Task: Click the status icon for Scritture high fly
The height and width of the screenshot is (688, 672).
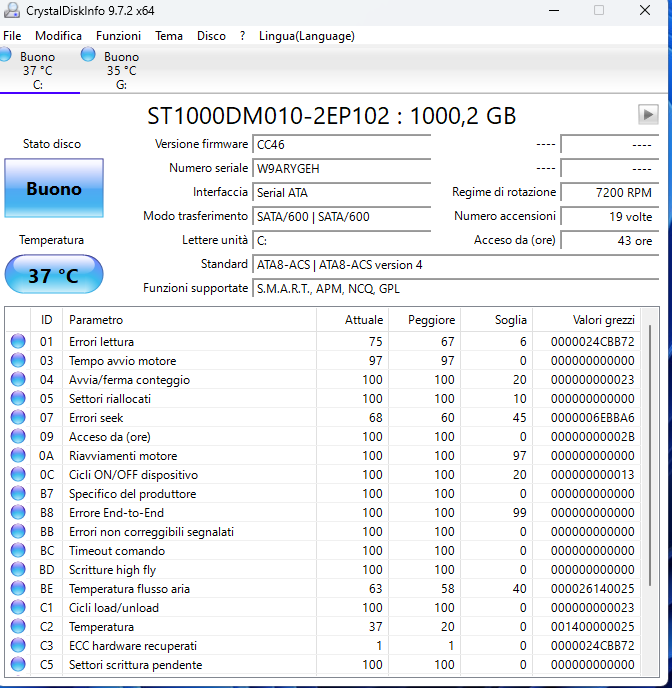Action: 18,569
